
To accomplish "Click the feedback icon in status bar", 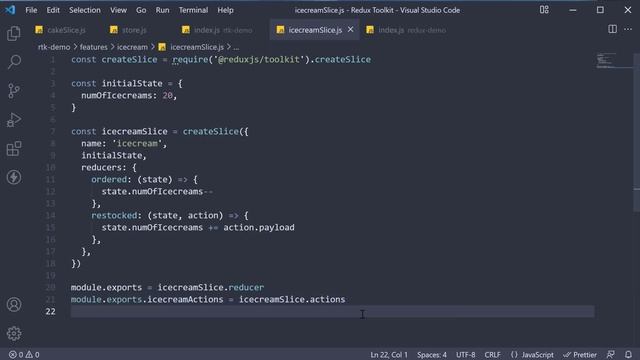I will (611, 354).
